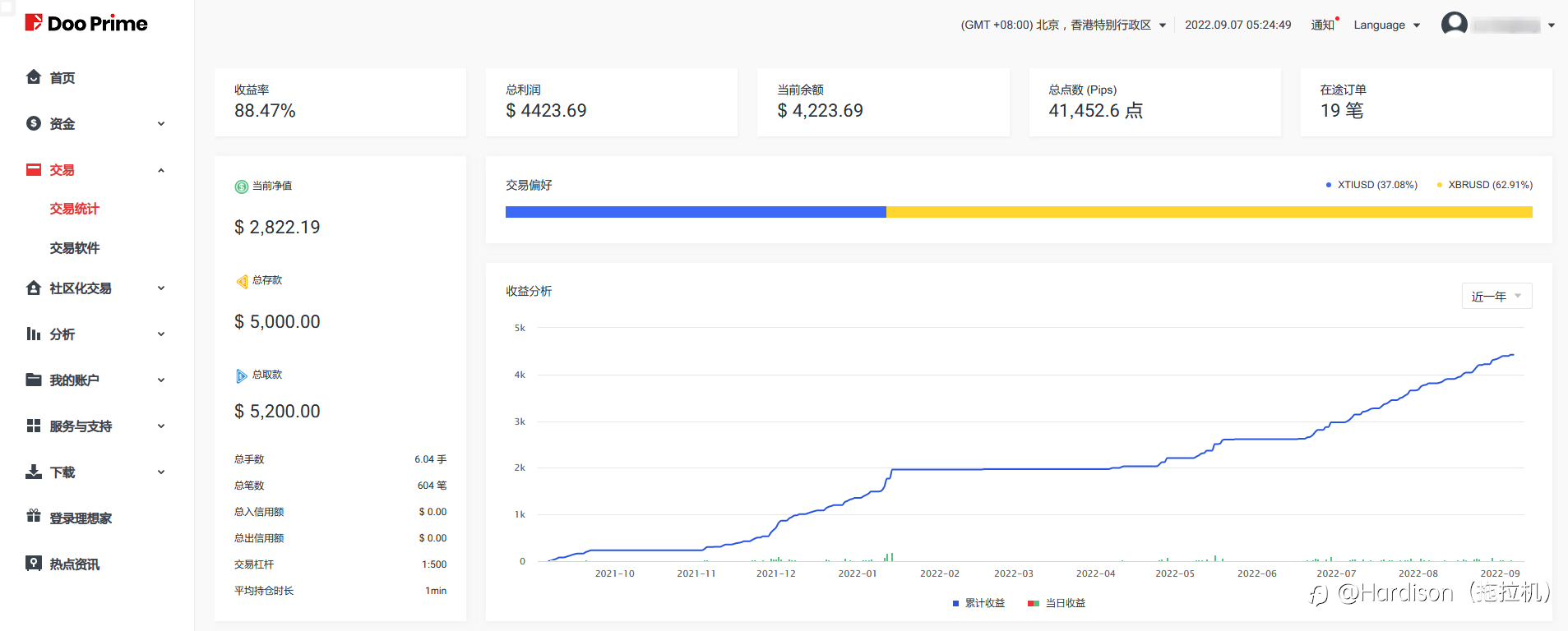Screen dimensions: 1568x631
Task: Click the Doo Prime logo
Action: point(86,23)
